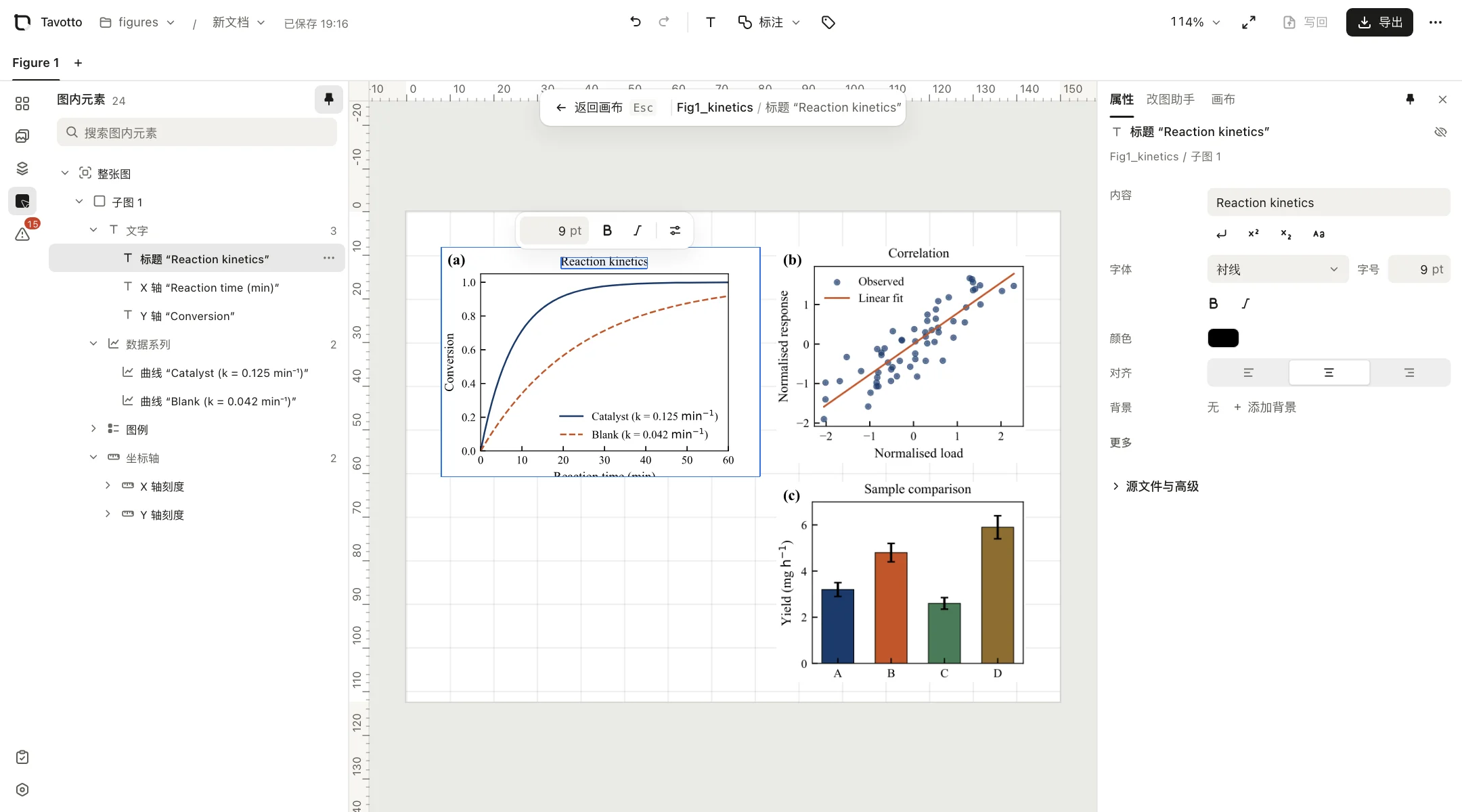Image resolution: width=1462 pixels, height=812 pixels.
Task: Set alignment to left
Action: [1248, 373]
